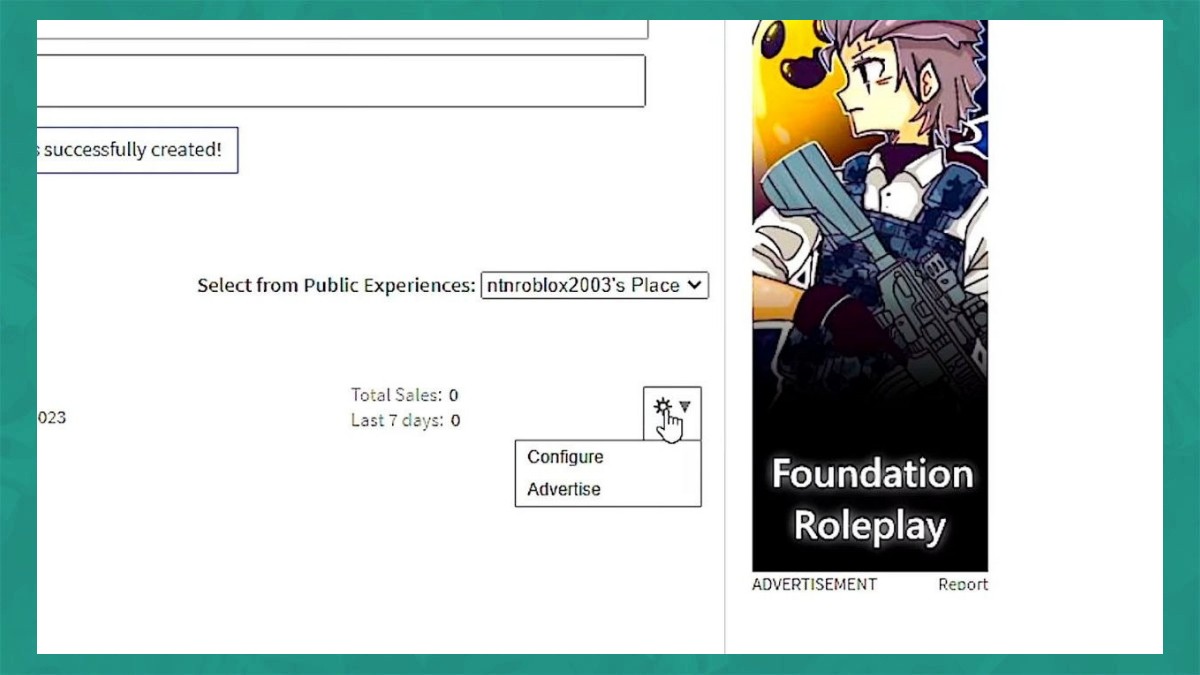Open the ntnroblox2003's Place dropdown
Screen dimensions: 1200x675
click(x=594, y=285)
